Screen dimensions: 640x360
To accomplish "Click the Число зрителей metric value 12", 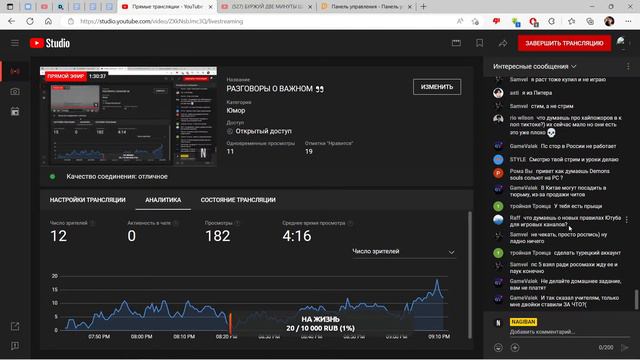I will pyautogui.click(x=58, y=236).
